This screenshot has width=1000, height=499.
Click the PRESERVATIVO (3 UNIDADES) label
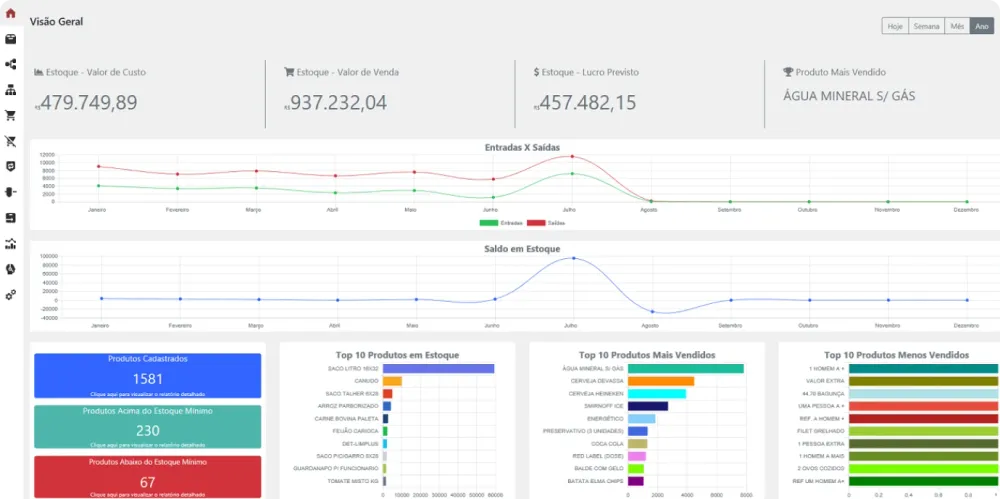click(x=583, y=431)
